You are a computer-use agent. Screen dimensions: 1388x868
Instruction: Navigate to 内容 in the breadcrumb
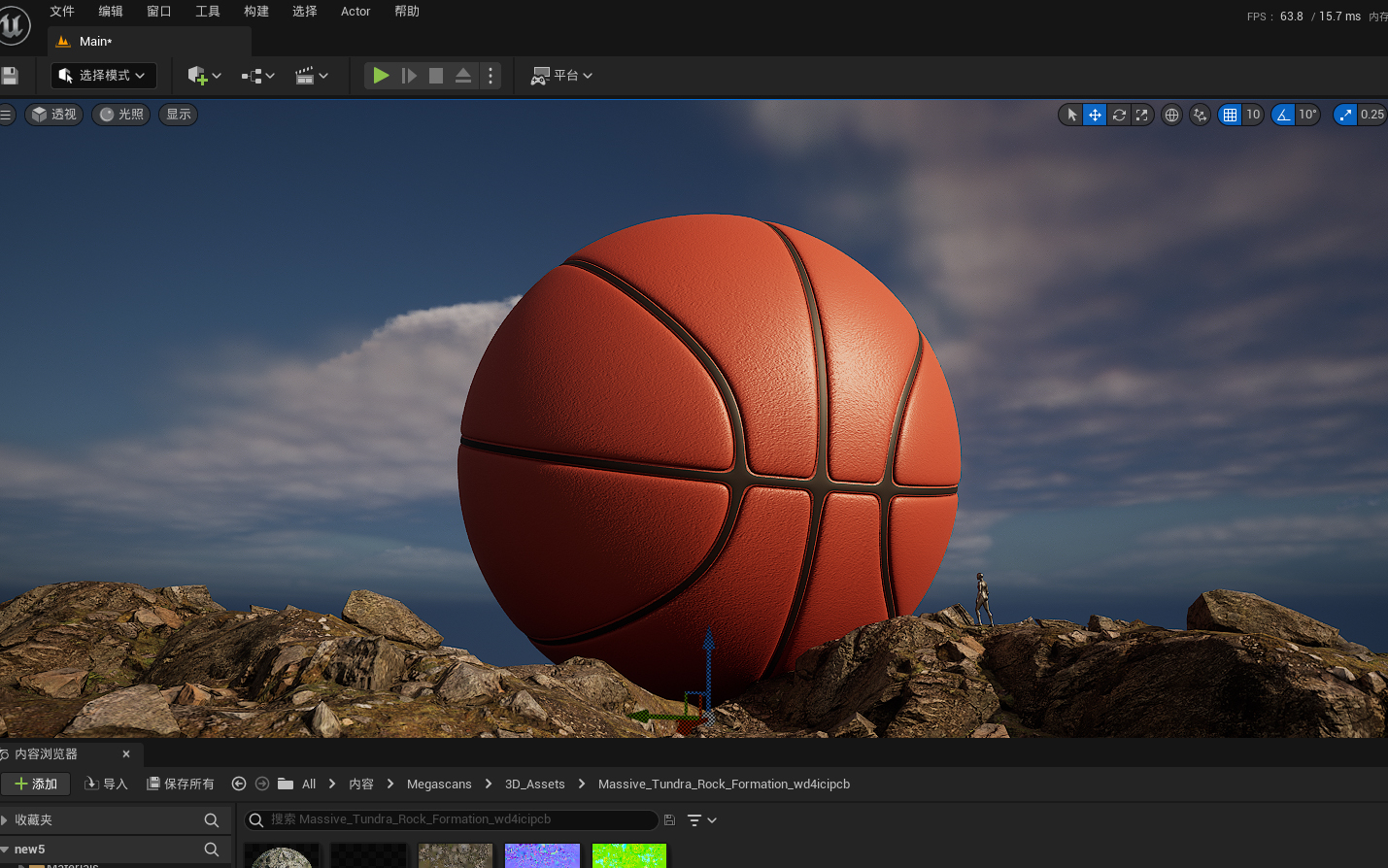pyautogui.click(x=361, y=785)
